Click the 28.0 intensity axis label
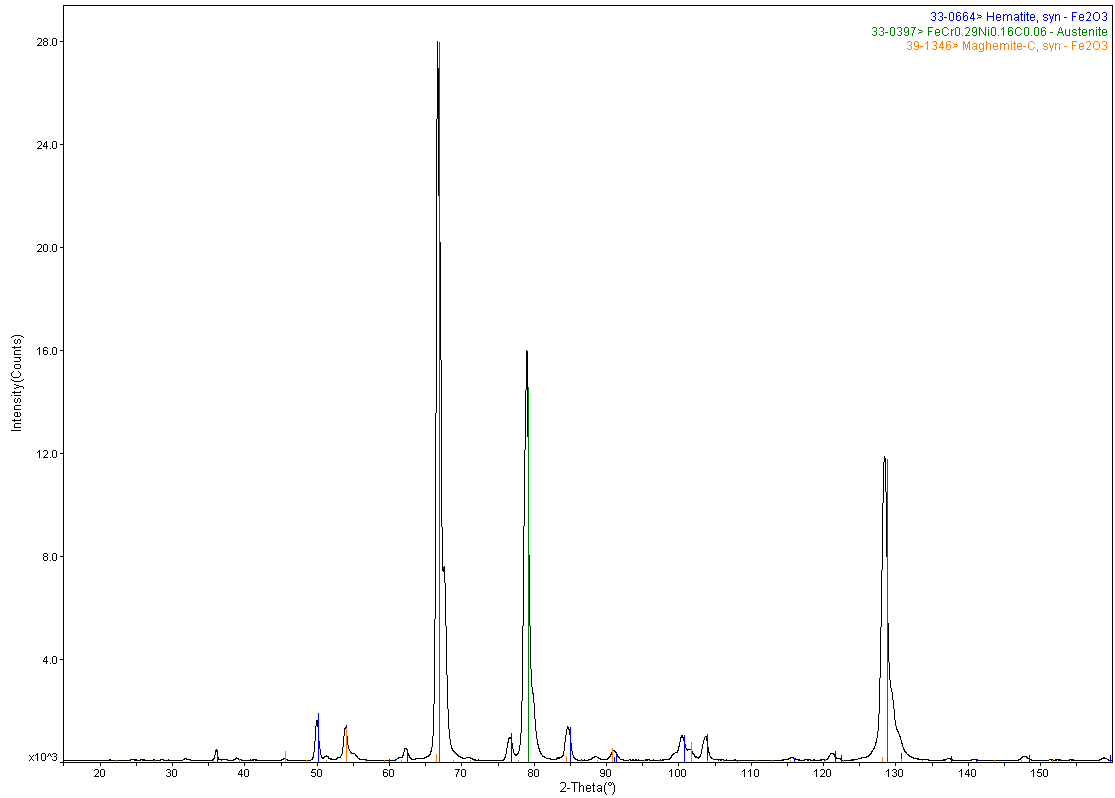Viewport: 1115px width, 798px height. 48,42
